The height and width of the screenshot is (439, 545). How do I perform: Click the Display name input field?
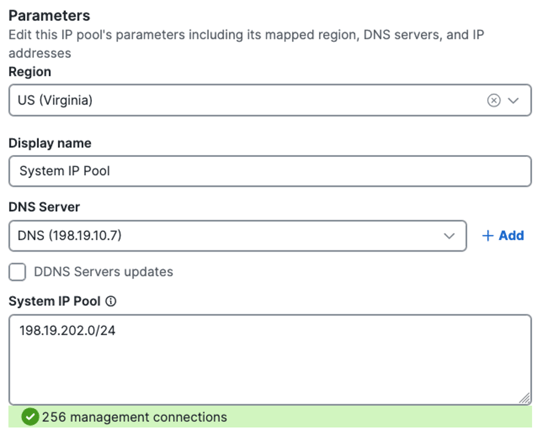coord(270,171)
